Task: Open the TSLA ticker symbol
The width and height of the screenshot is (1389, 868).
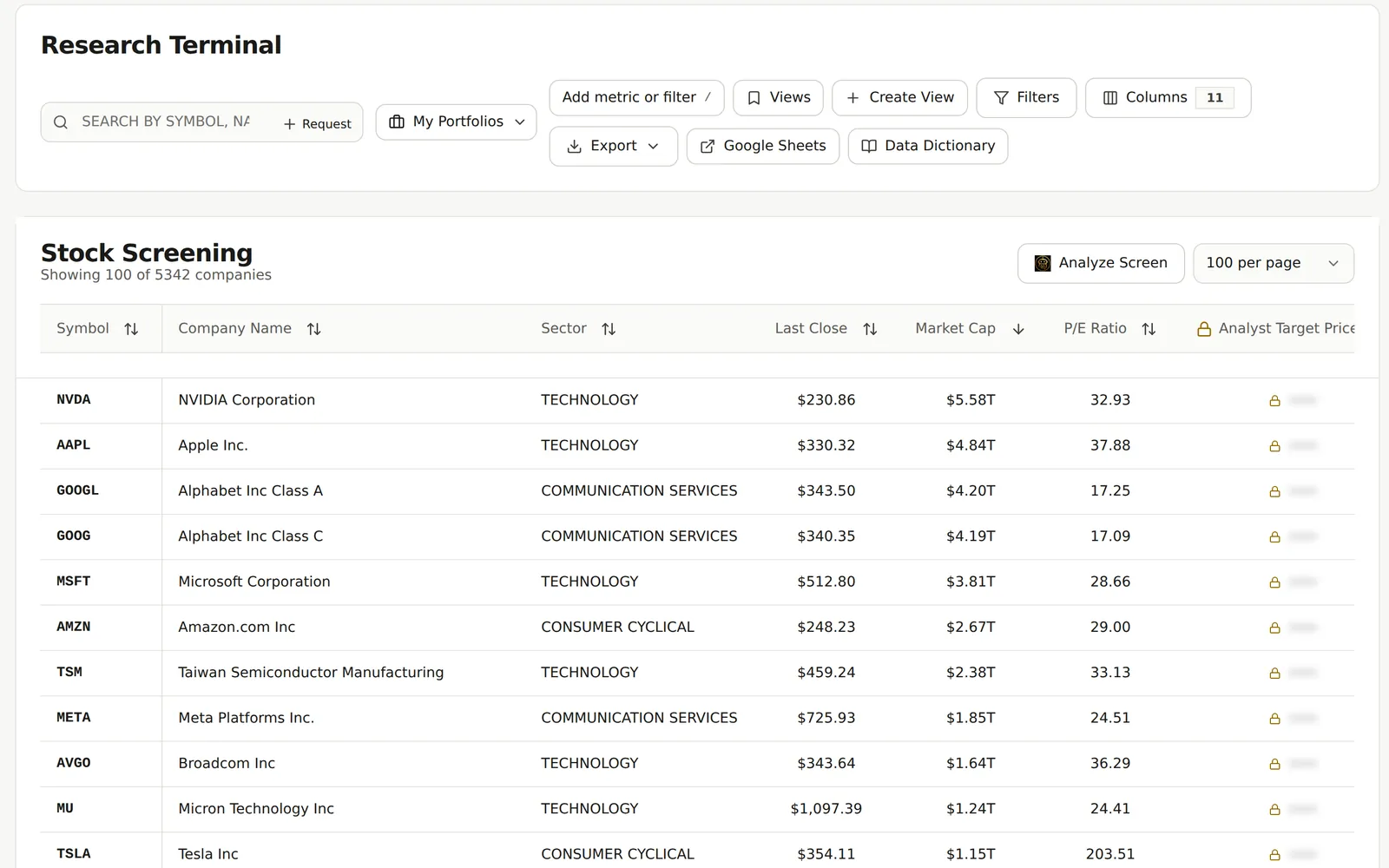Action: pos(74,854)
